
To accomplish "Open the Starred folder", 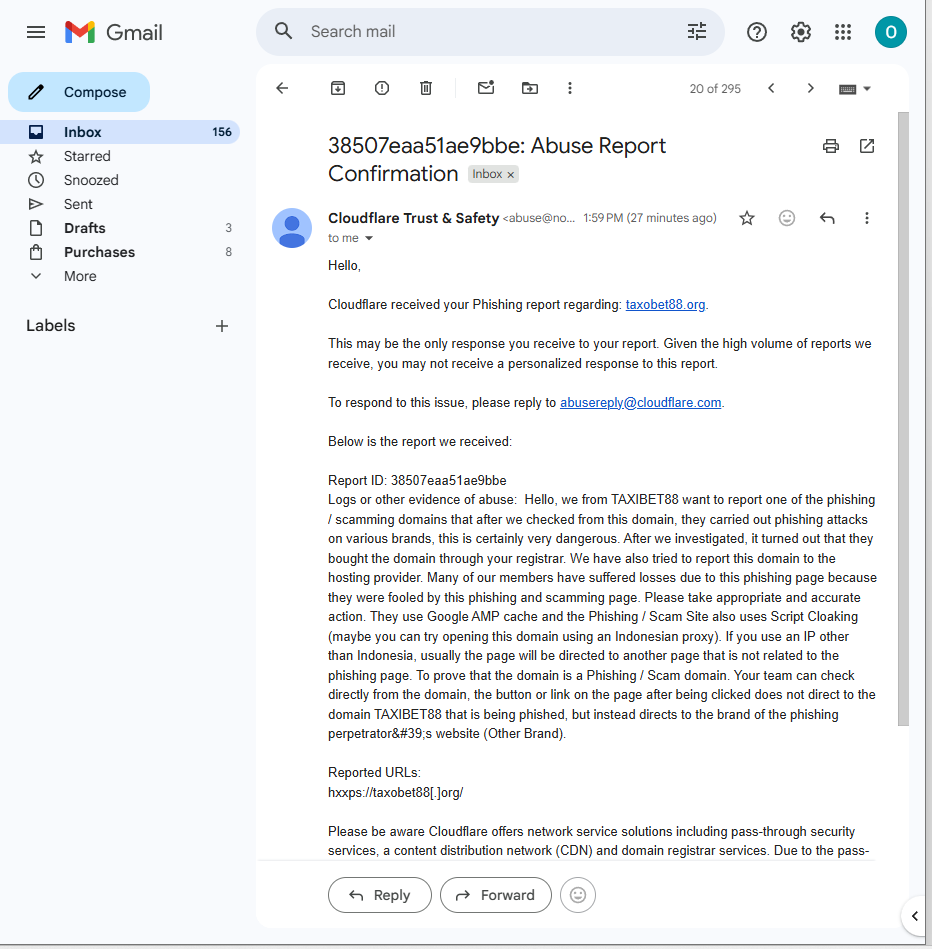I will (x=87, y=156).
